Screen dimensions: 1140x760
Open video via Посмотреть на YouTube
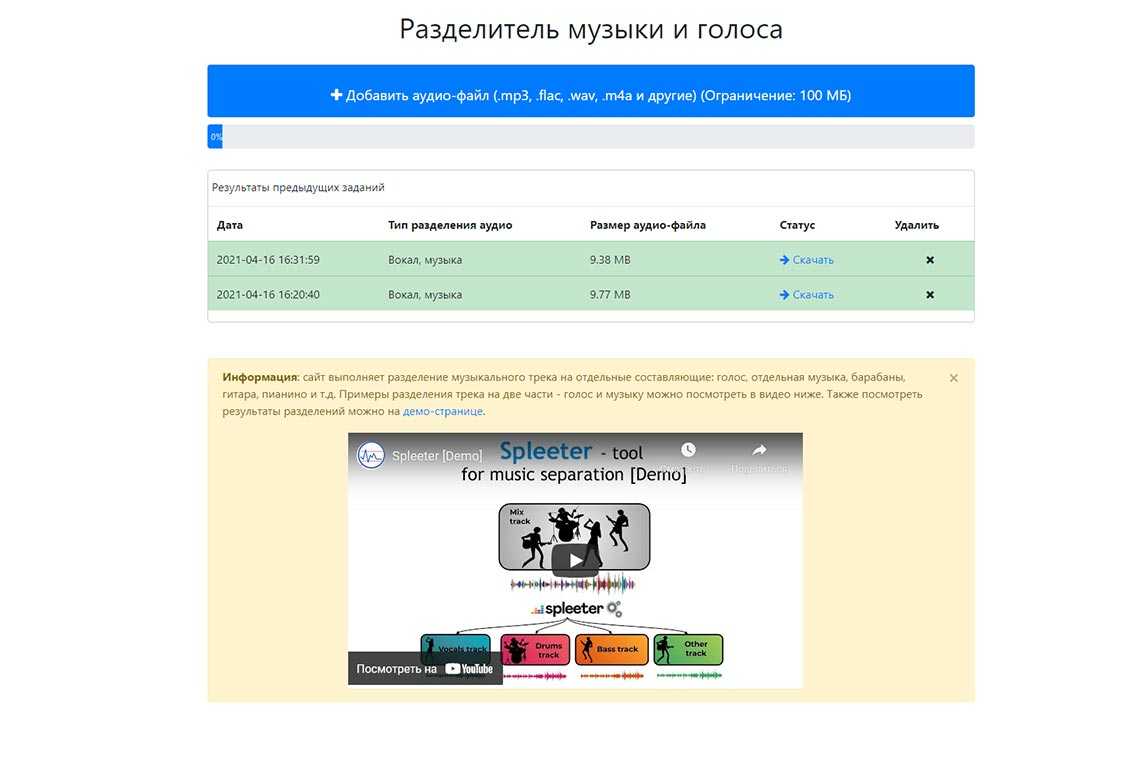point(425,669)
